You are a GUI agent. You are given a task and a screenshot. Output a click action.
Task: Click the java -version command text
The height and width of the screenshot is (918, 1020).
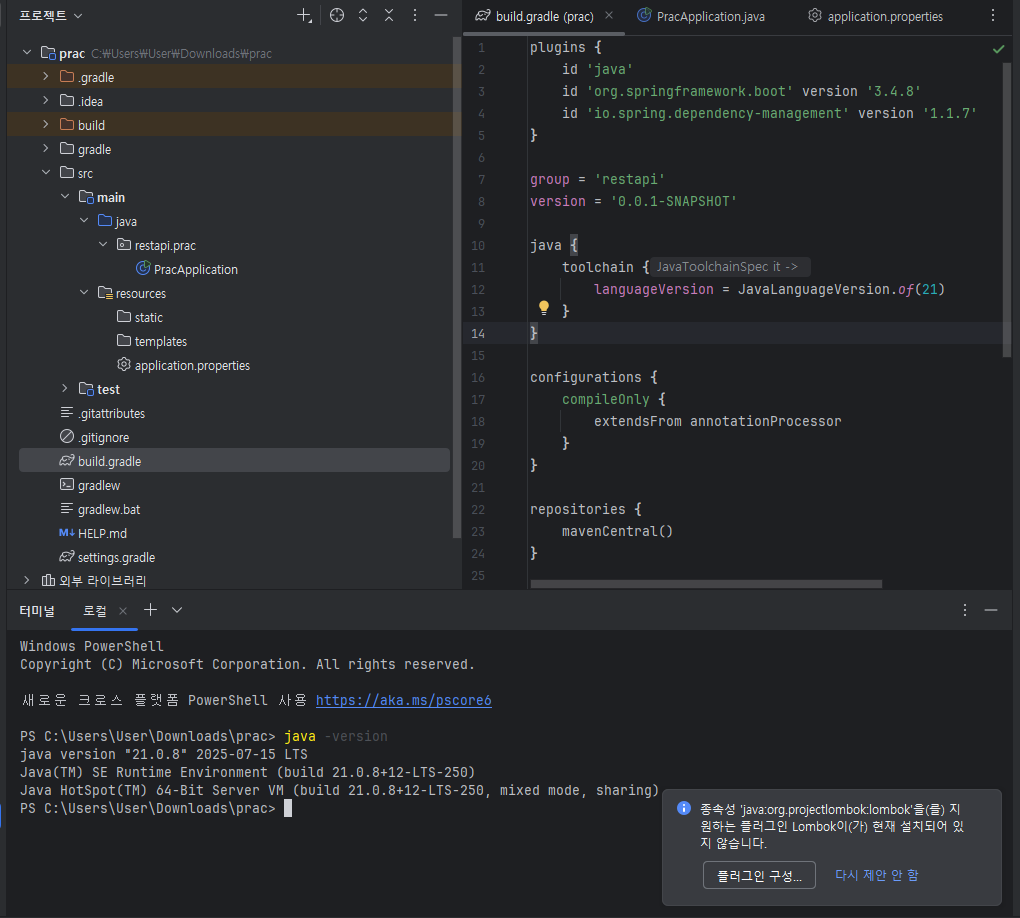[x=336, y=736]
